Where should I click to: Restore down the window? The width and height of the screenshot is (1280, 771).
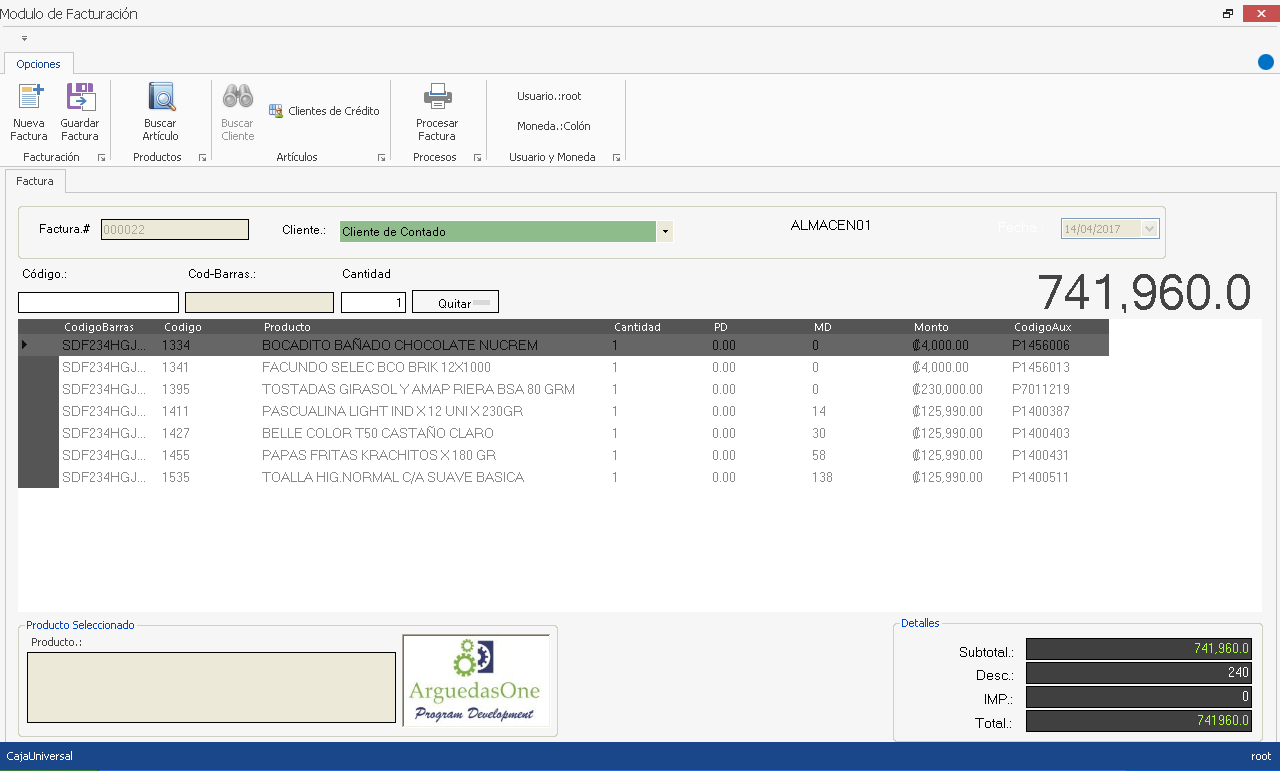1228,14
